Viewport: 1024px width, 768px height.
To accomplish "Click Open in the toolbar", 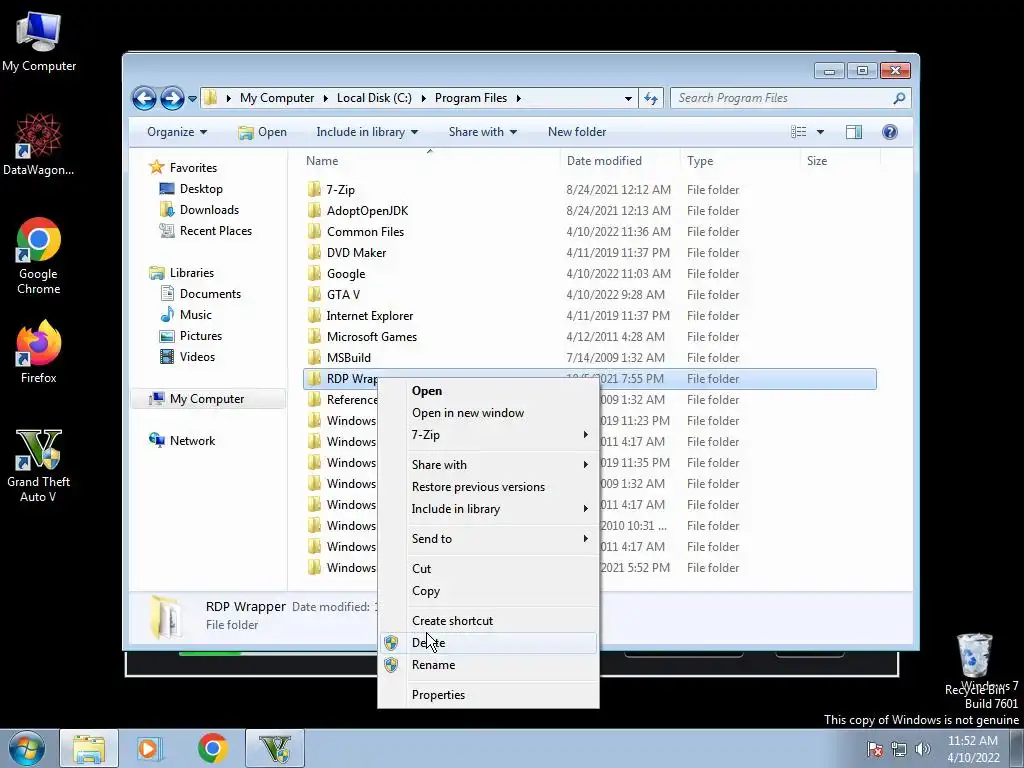I will 263,132.
